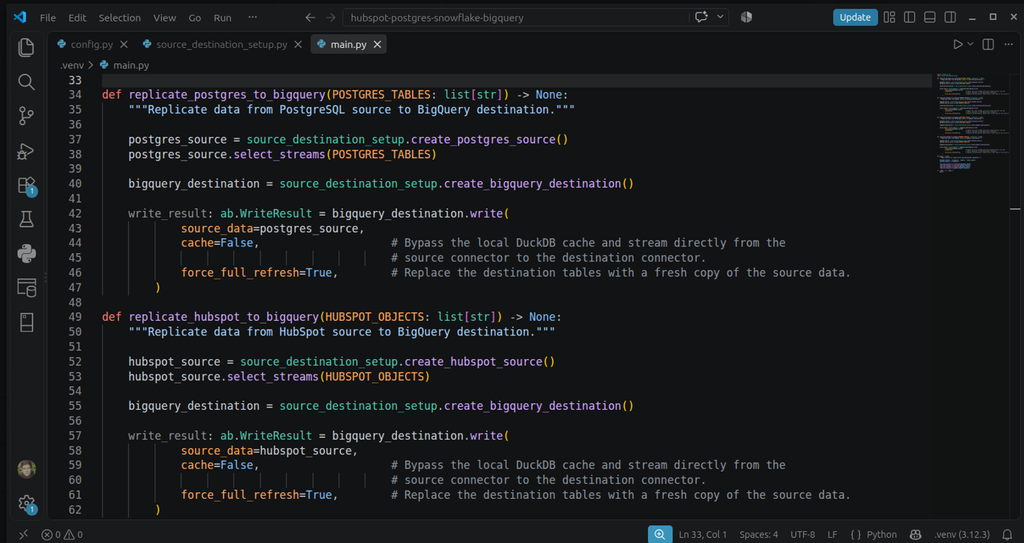The height and width of the screenshot is (543, 1024).
Task: Open the Edit menu
Action: pyautogui.click(x=77, y=18)
